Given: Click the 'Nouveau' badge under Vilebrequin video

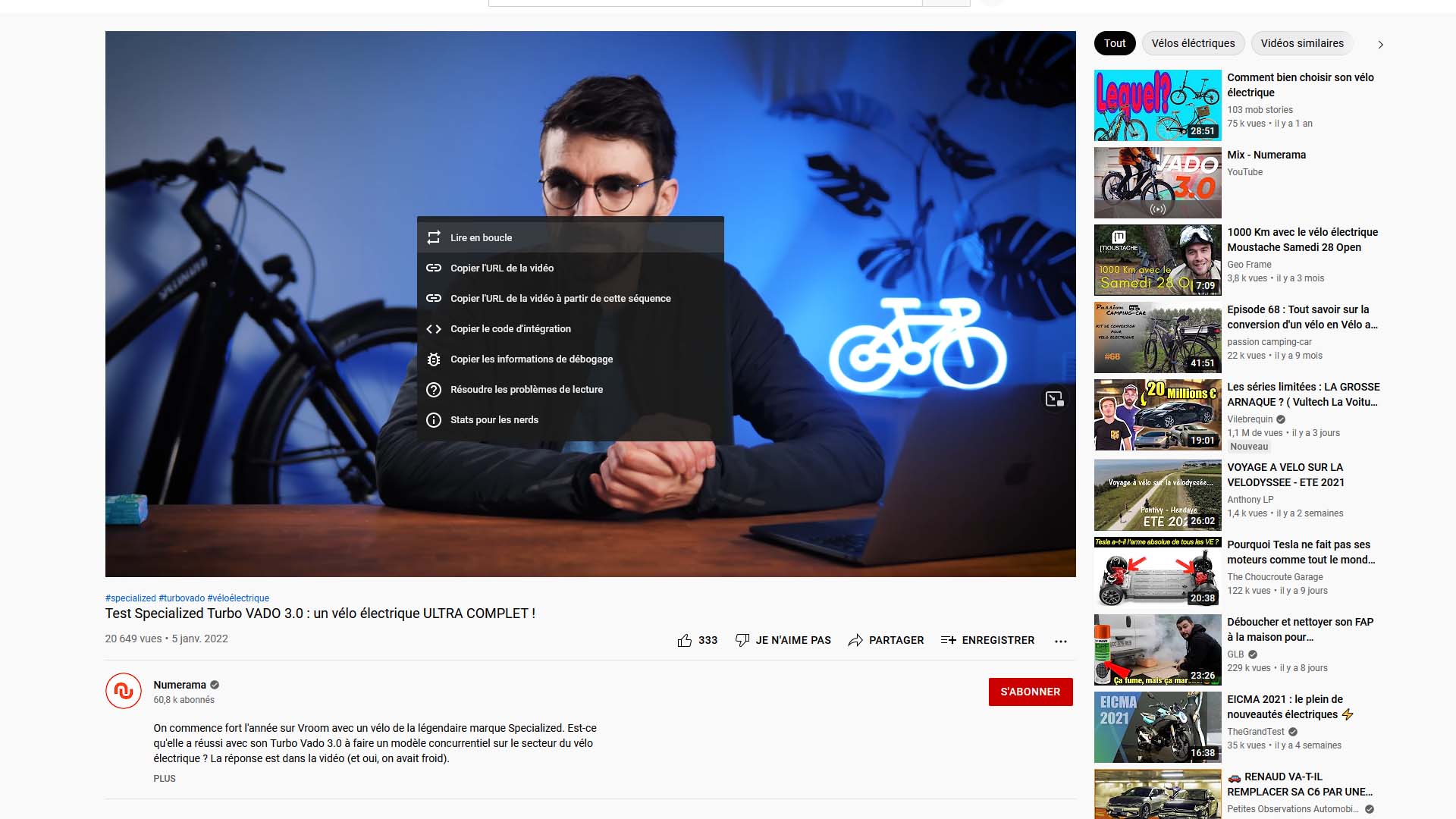Looking at the screenshot, I should 1248,447.
